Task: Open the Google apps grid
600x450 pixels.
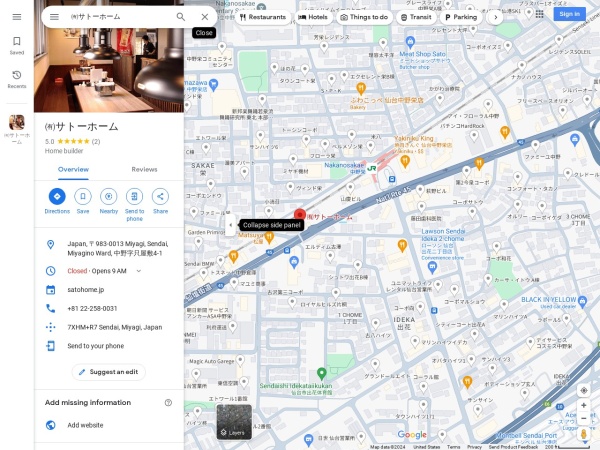Action: point(539,14)
